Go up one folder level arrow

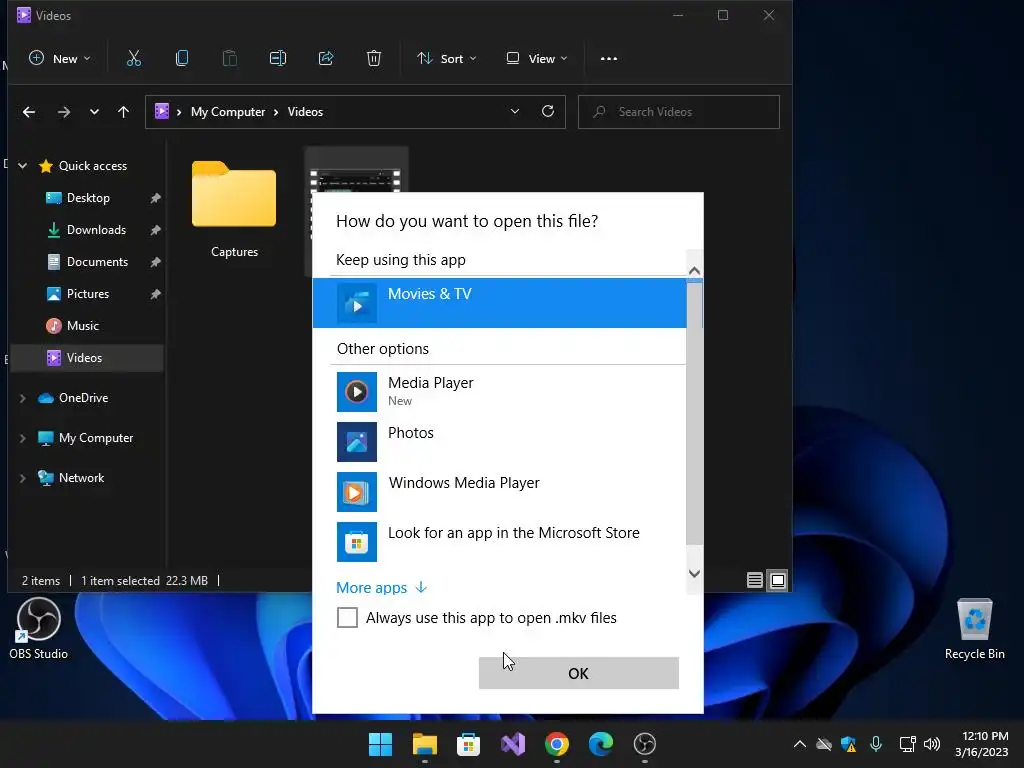[123, 112]
